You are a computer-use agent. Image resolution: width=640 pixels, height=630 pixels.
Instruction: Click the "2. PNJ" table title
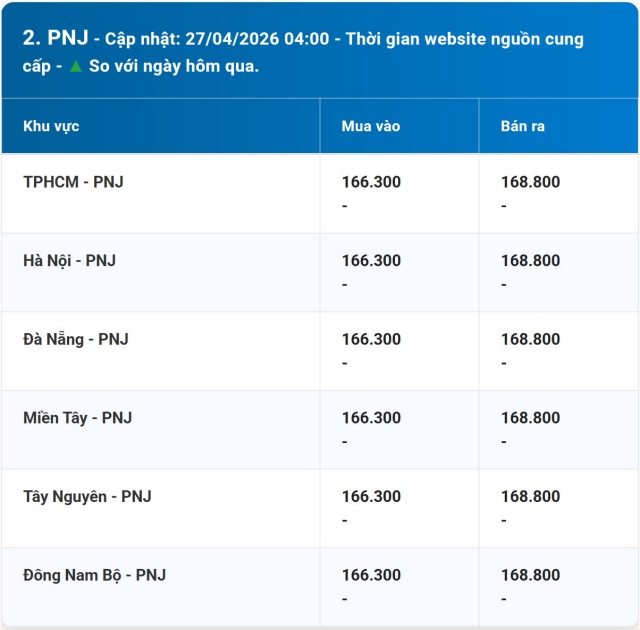(x=54, y=39)
